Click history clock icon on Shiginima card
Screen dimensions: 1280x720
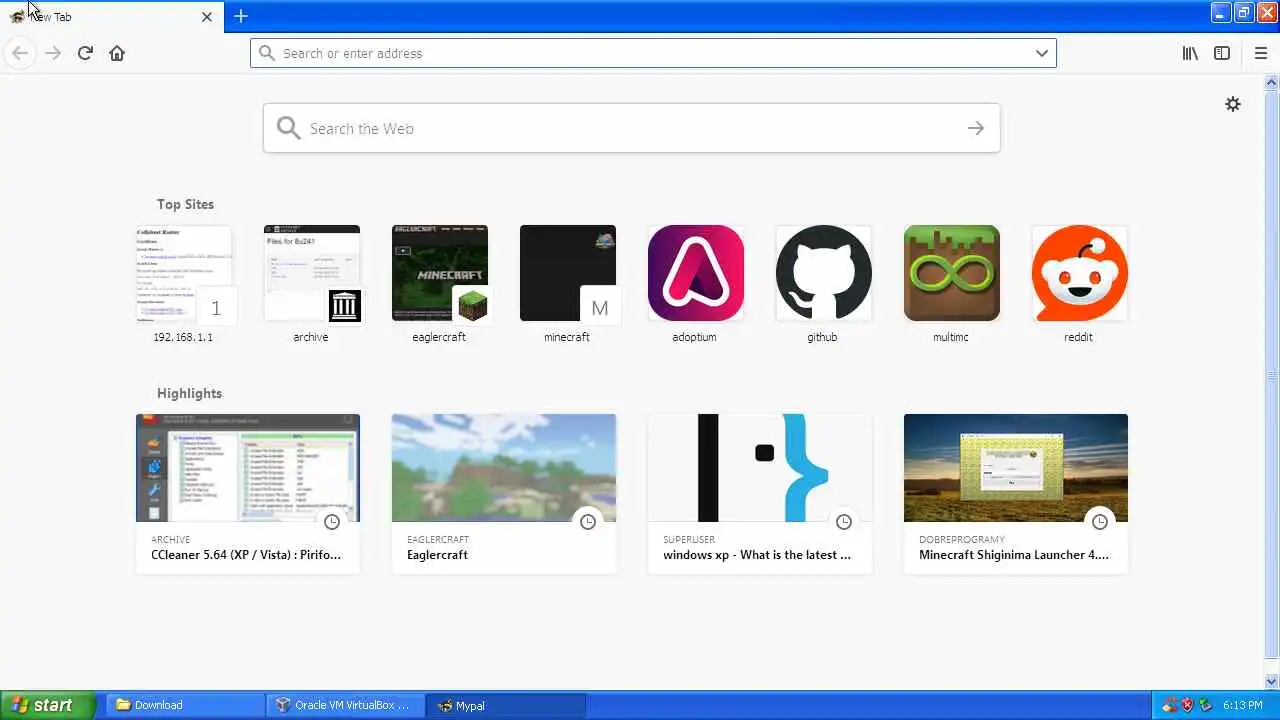pos(1100,522)
